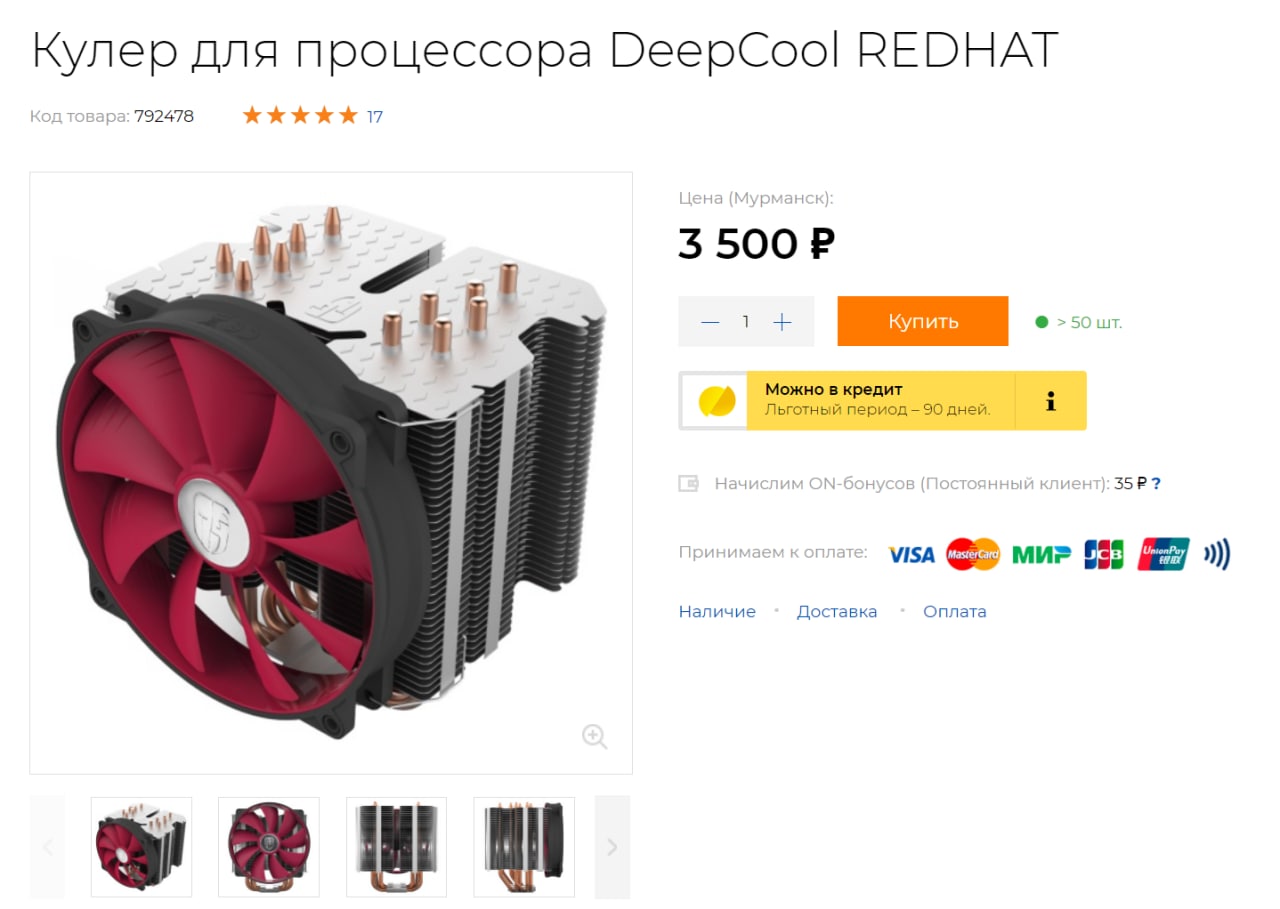Open the Доставка tab link
The width and height of the screenshot is (1280, 909).
tap(837, 612)
